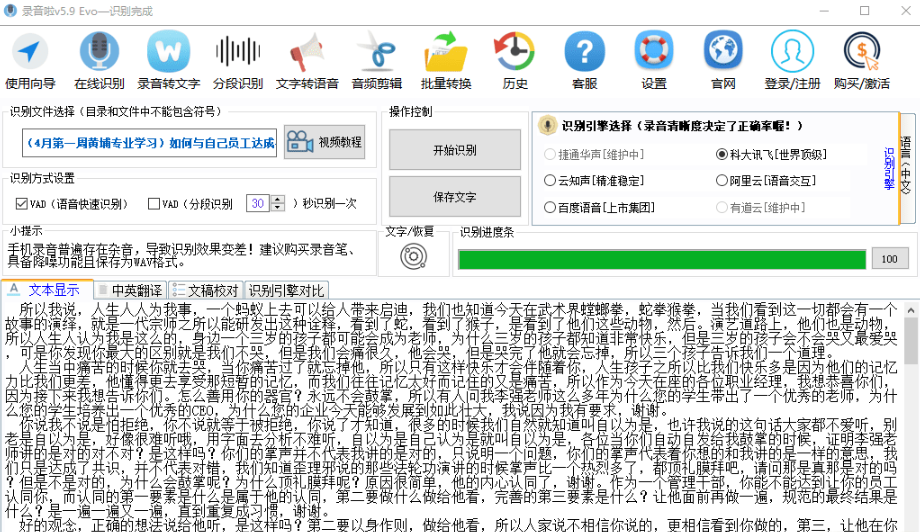Image resolution: width=920 pixels, height=532 pixels.
Task: Switch to the 识别引擎对比 tab
Action: (x=286, y=290)
